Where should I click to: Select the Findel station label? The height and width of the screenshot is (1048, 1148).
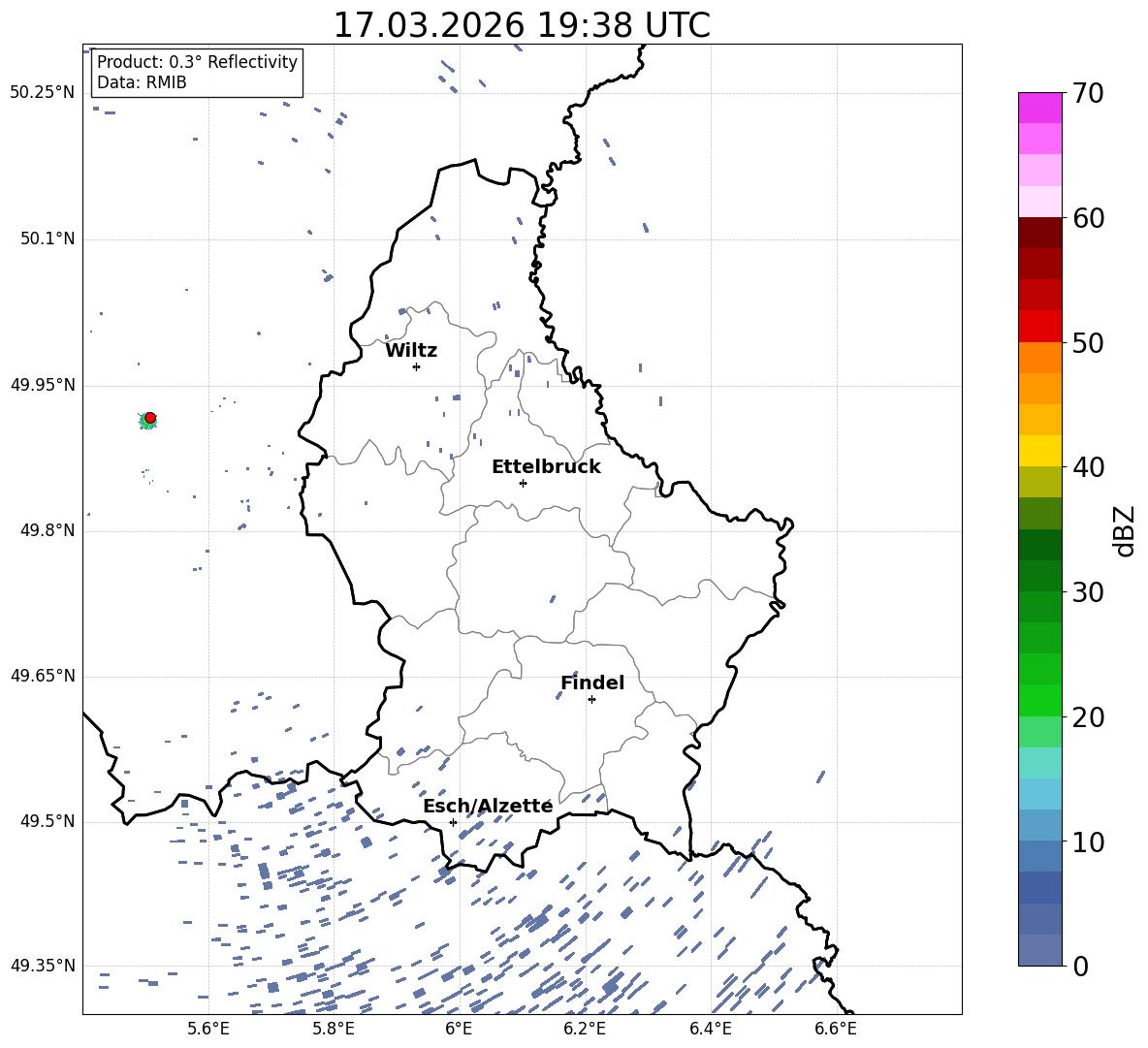pos(592,683)
